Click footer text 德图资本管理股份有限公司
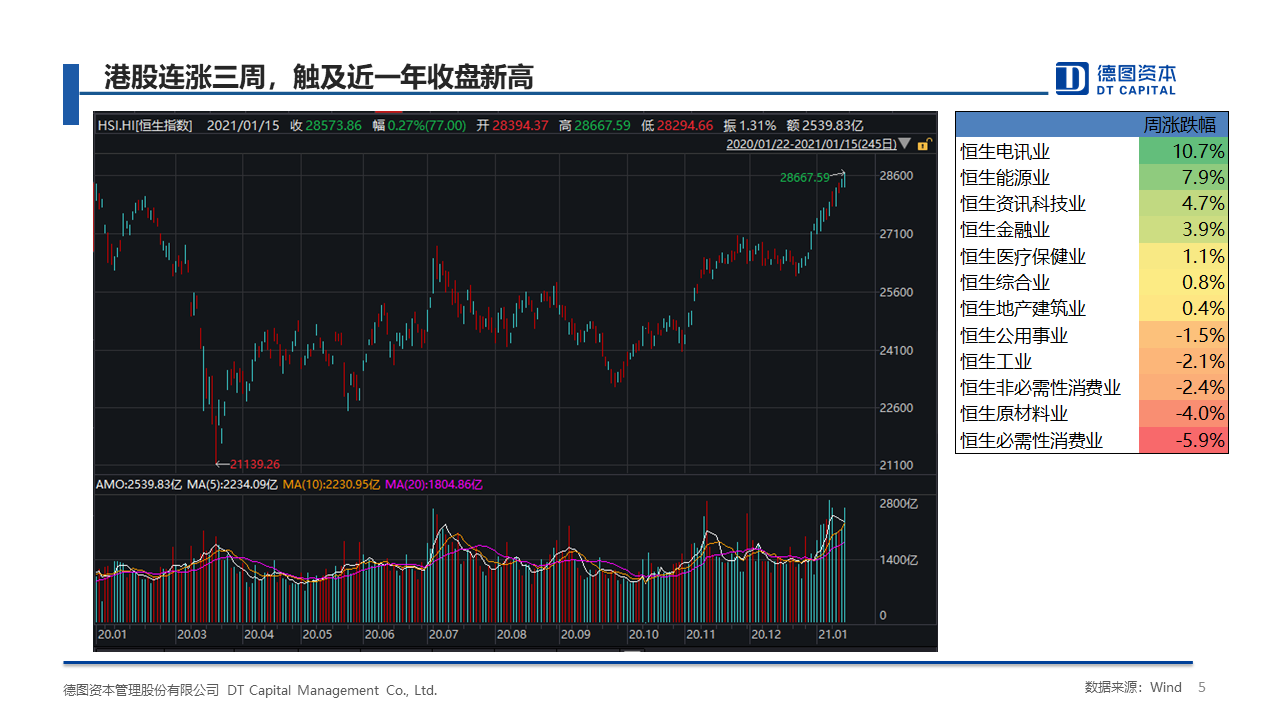The width and height of the screenshot is (1280, 720). (x=141, y=690)
